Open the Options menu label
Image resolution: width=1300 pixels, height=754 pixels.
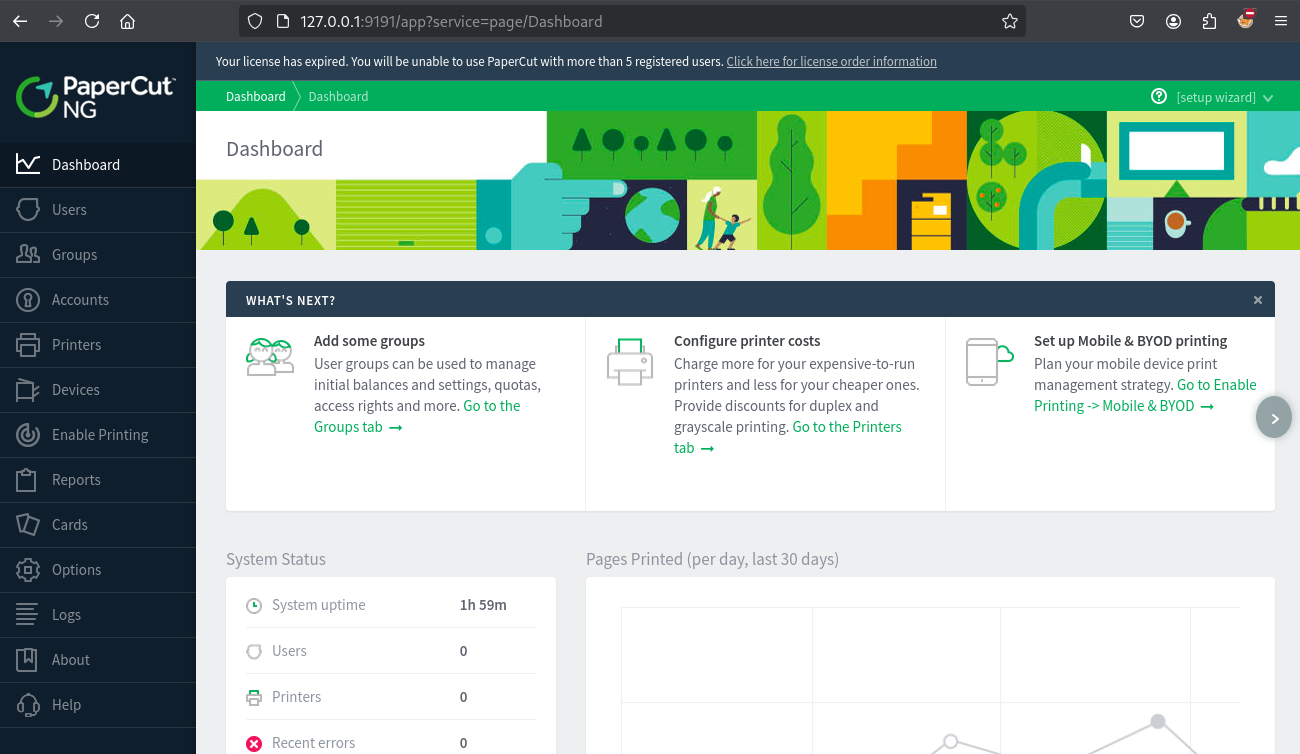click(x=76, y=569)
